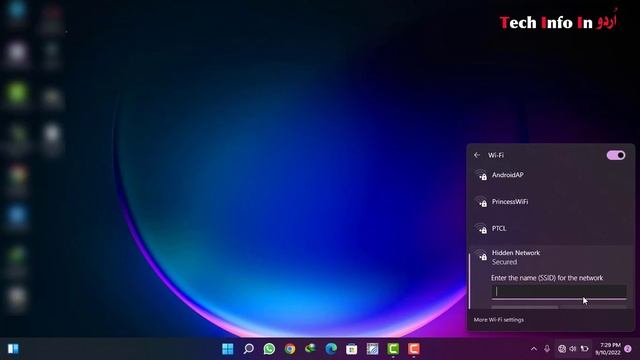The image size is (640, 360).
Task: Click the SSID name input field
Action: click(x=559, y=291)
